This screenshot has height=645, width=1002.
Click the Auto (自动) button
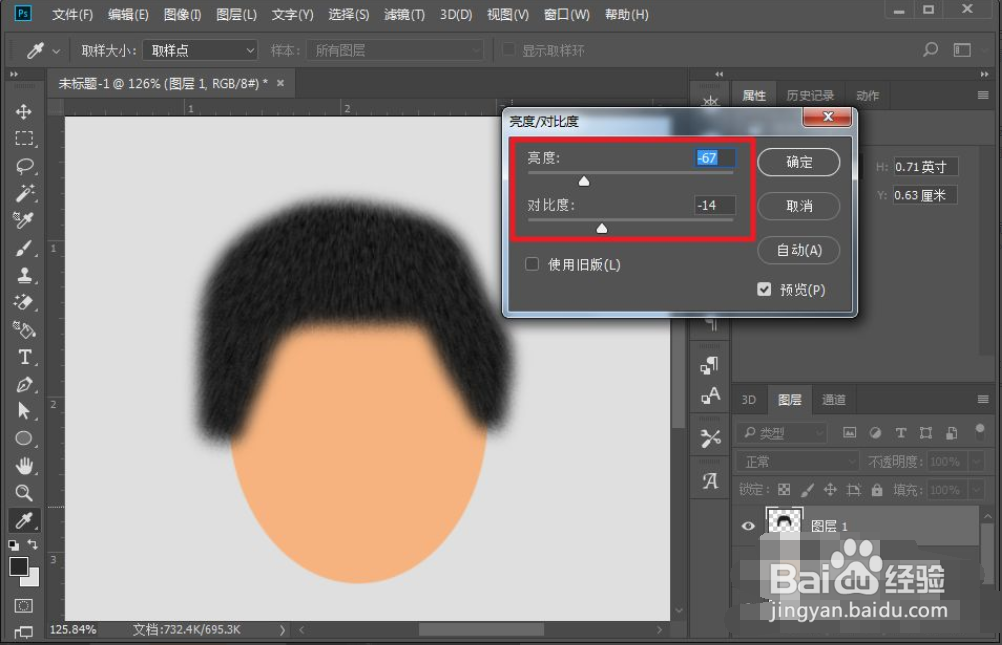coord(799,250)
